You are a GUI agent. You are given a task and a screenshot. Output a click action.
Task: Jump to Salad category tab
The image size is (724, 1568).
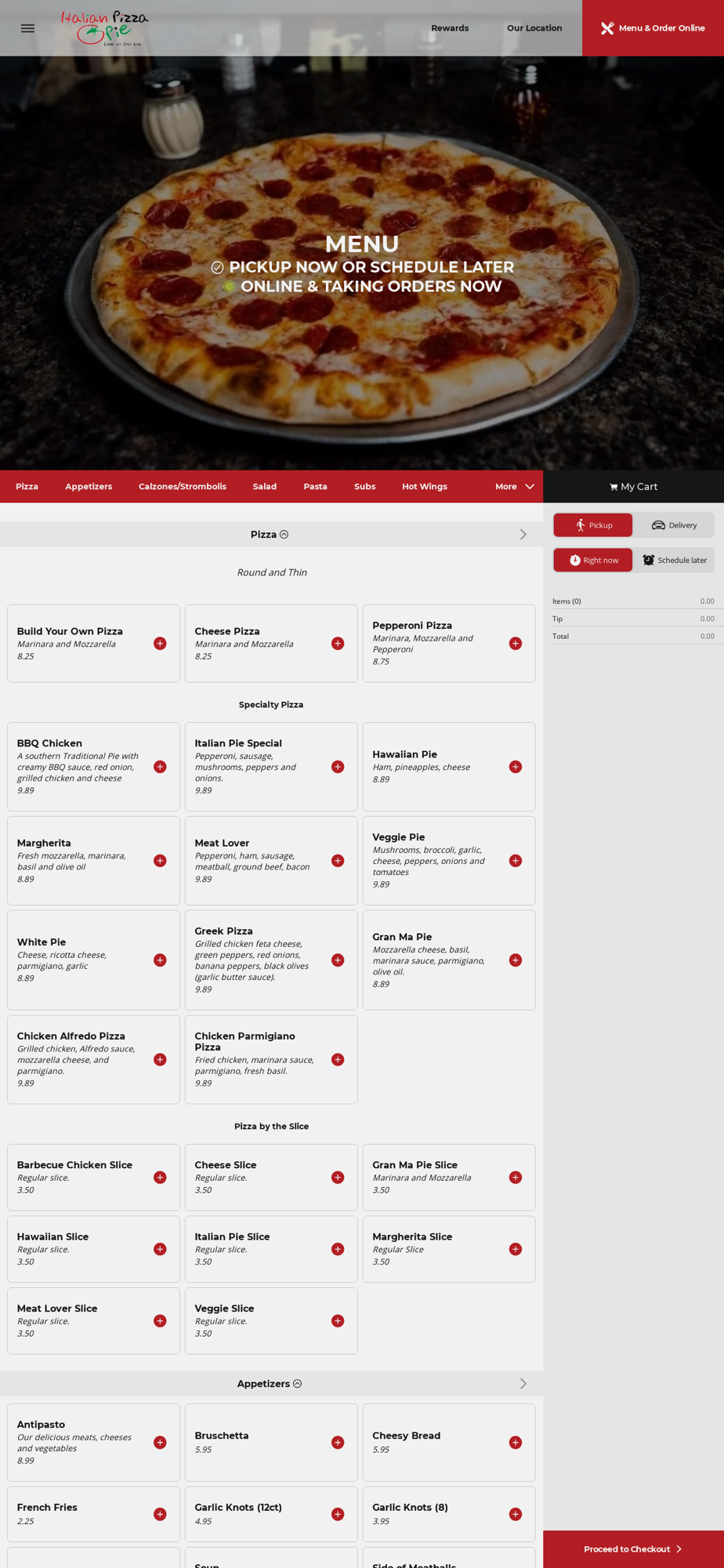[x=265, y=487]
